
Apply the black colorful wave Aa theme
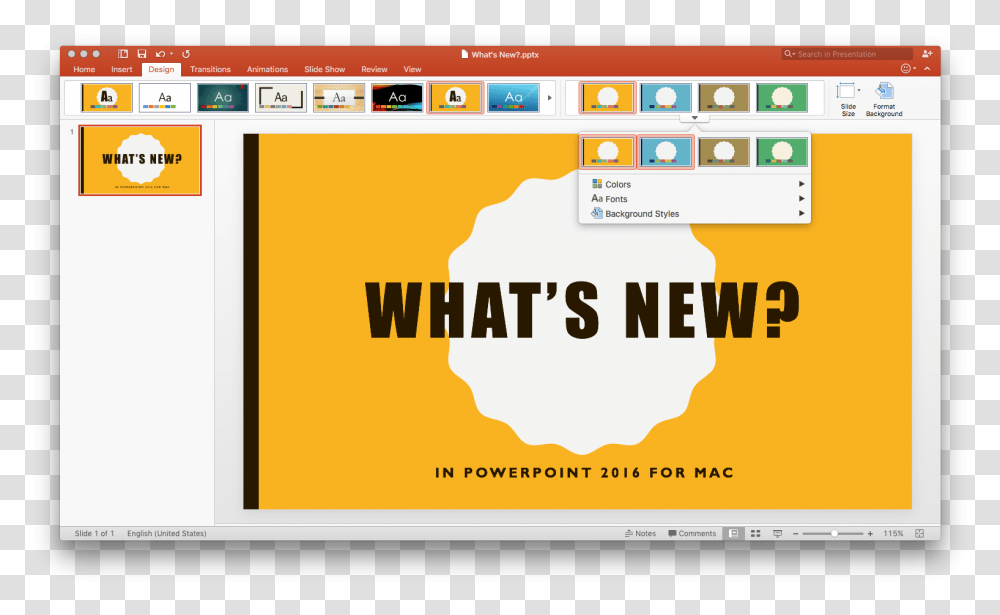click(x=397, y=98)
